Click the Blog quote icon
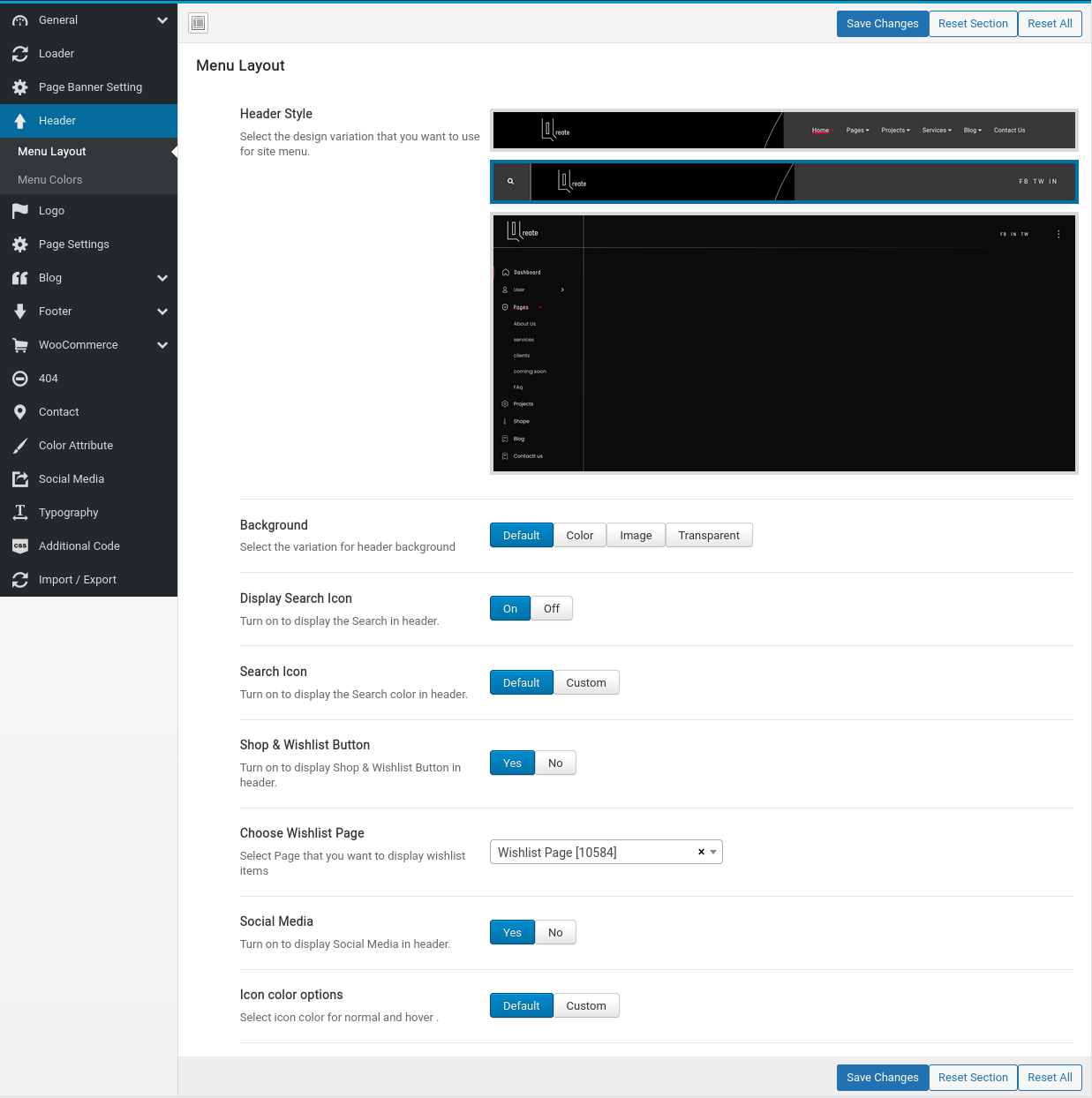This screenshot has height=1098, width=1092. 20,278
